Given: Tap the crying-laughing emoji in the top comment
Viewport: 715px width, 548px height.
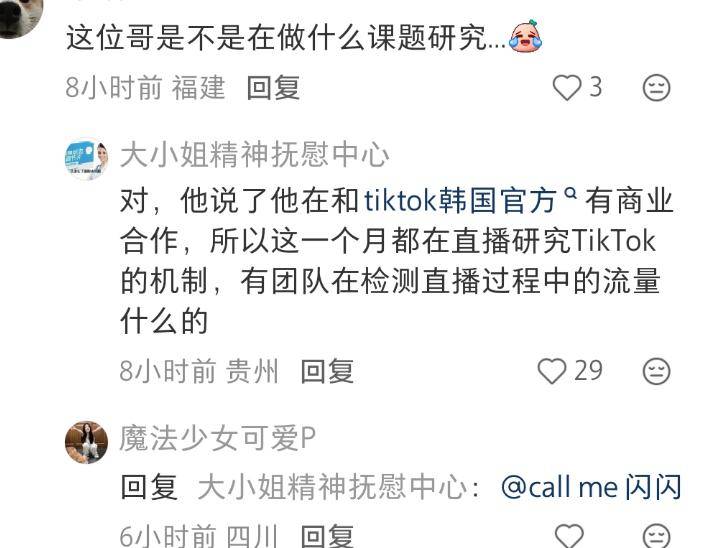Looking at the screenshot, I should [525, 36].
